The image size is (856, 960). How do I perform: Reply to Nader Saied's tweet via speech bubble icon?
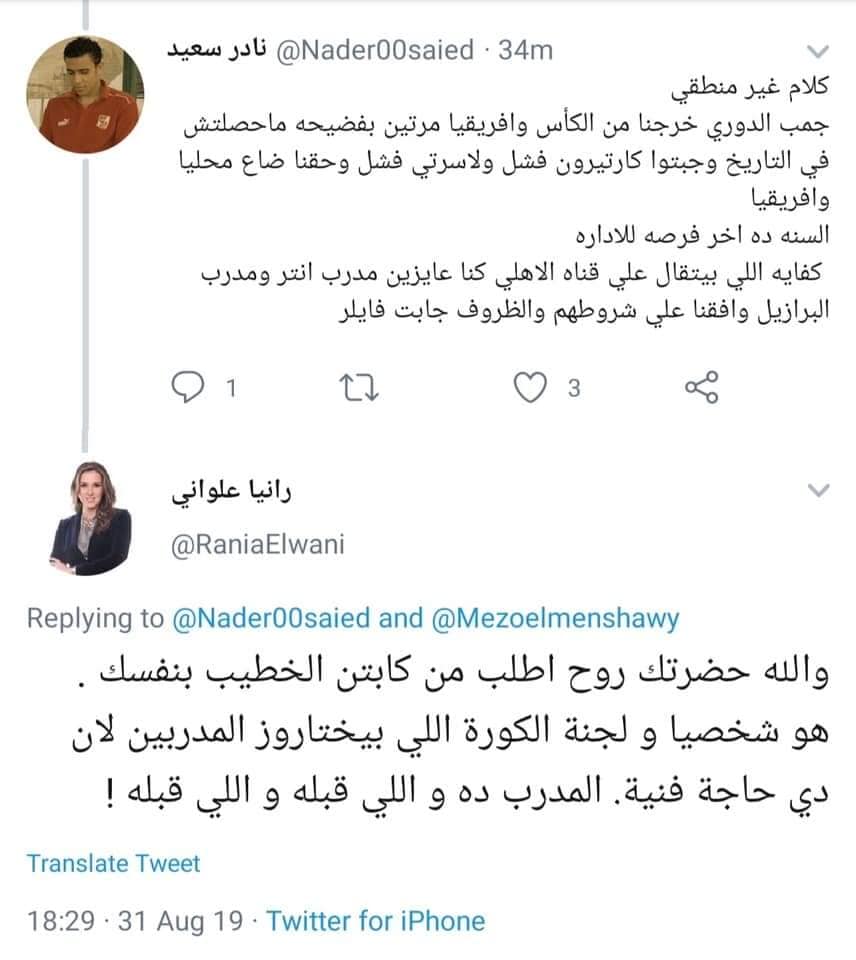(x=187, y=387)
